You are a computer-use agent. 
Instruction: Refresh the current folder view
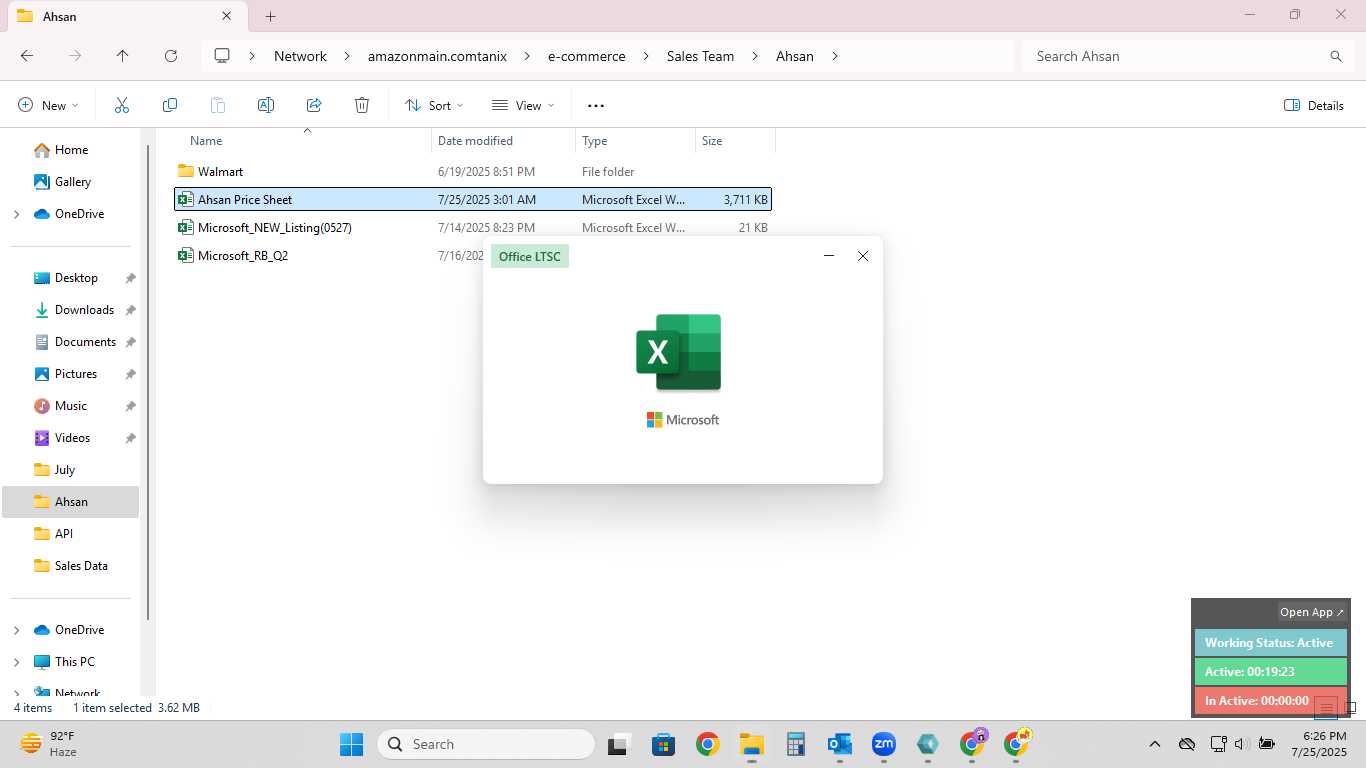pyautogui.click(x=170, y=56)
